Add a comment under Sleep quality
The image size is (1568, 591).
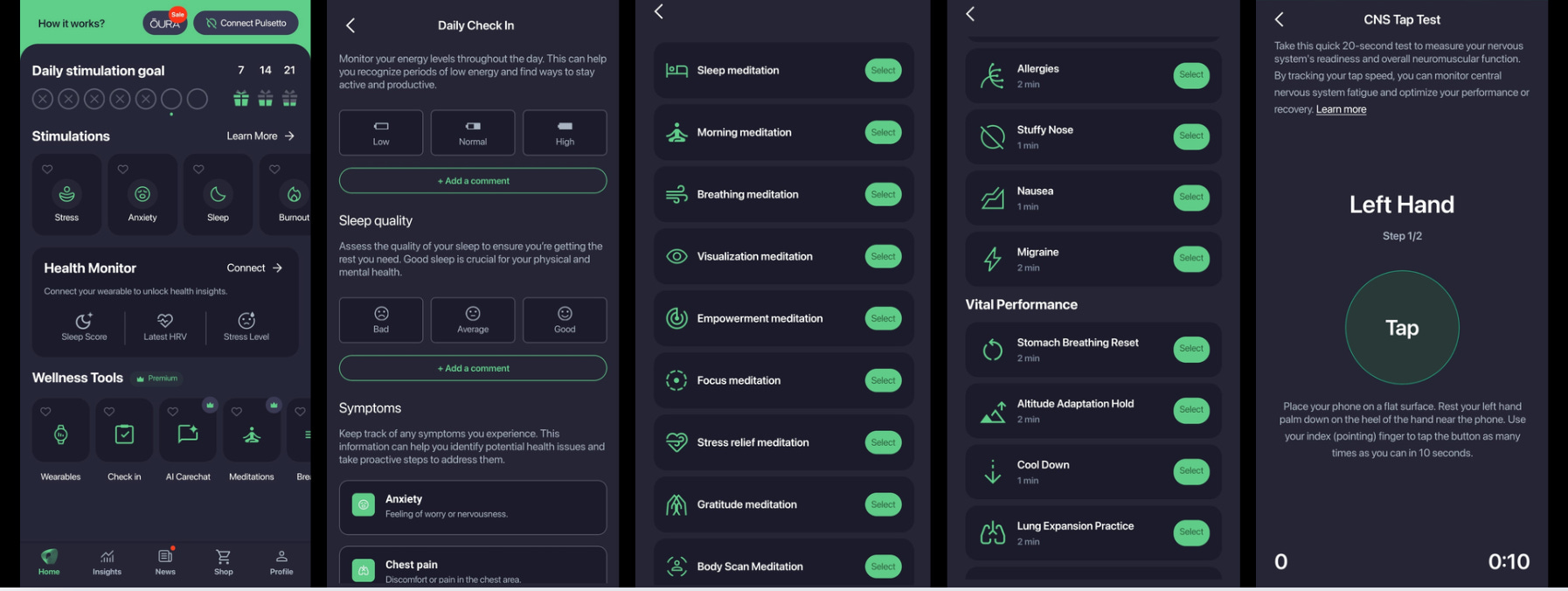[473, 368]
